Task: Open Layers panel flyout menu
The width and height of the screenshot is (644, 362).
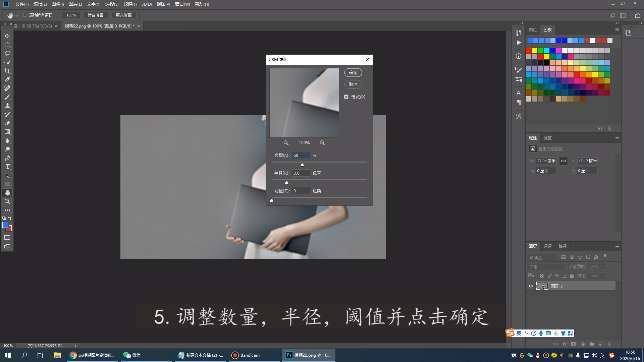Action: (x=617, y=246)
